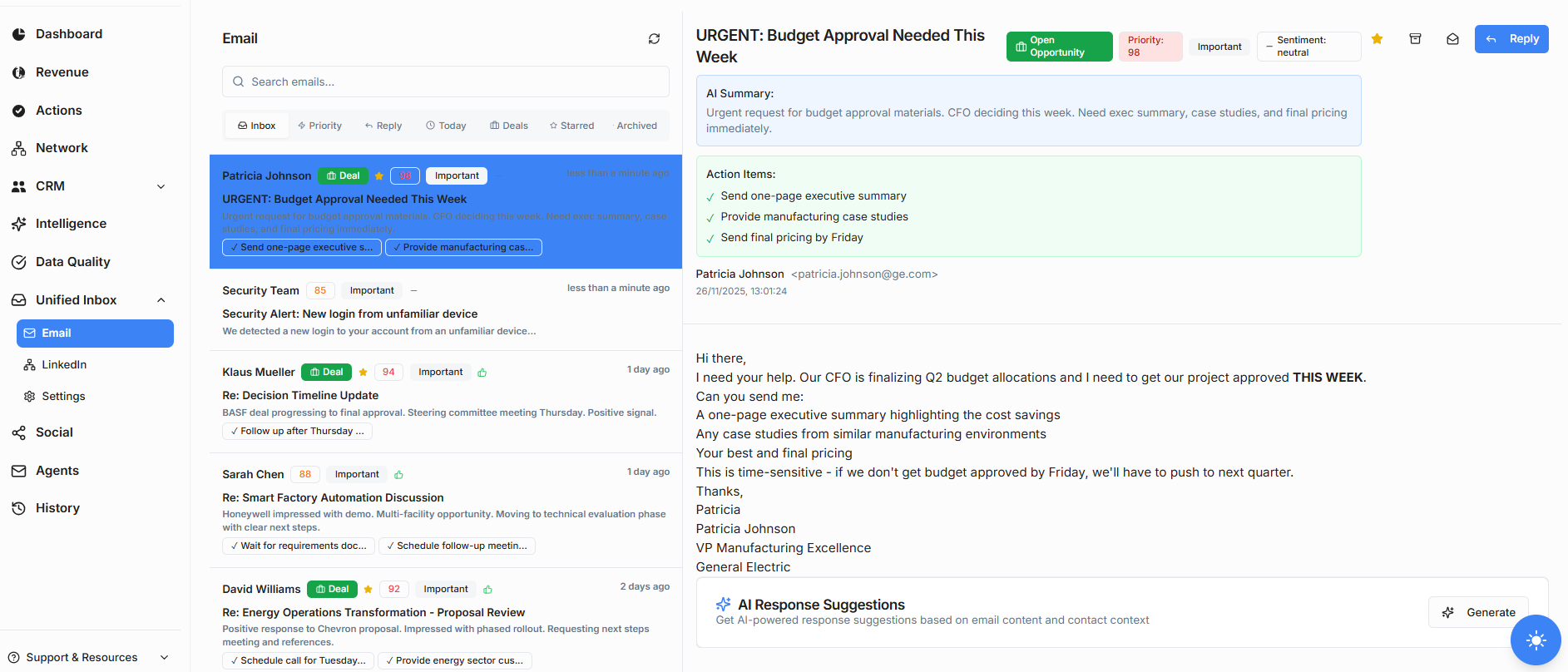Click the mark as read envelope icon
Image resolution: width=1568 pixels, height=672 pixels.
[1452, 39]
